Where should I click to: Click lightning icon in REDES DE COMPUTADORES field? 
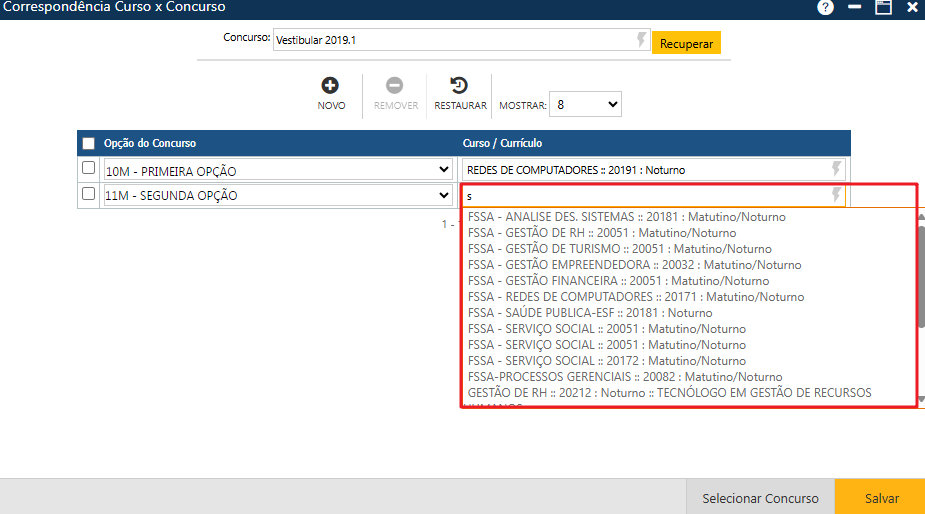tap(836, 169)
